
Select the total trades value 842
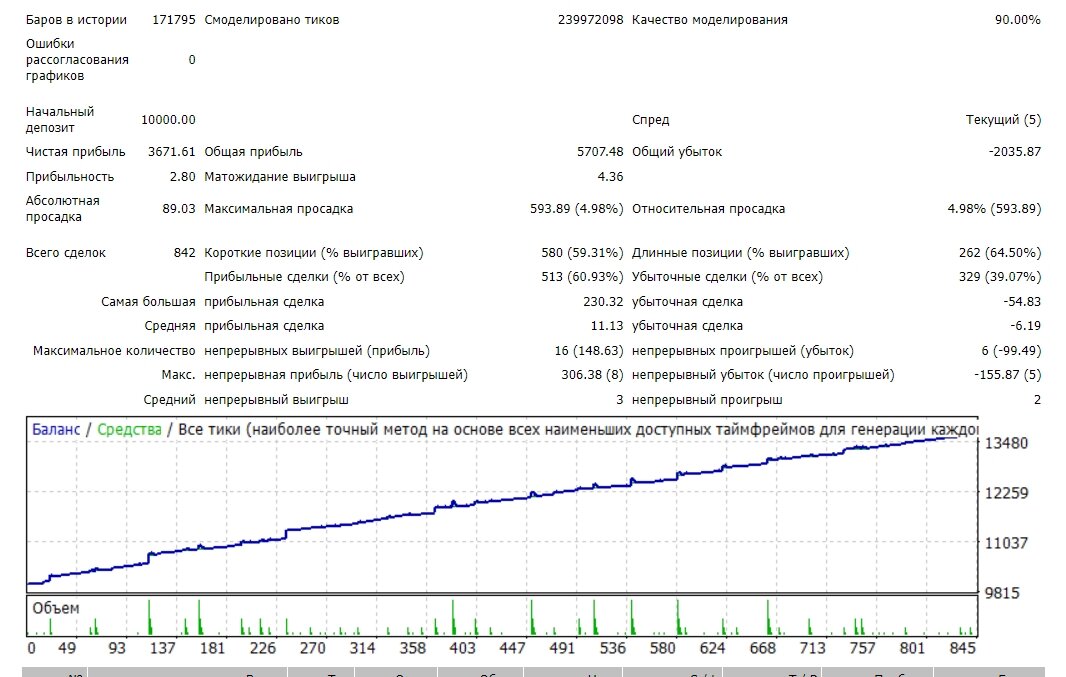(184, 253)
